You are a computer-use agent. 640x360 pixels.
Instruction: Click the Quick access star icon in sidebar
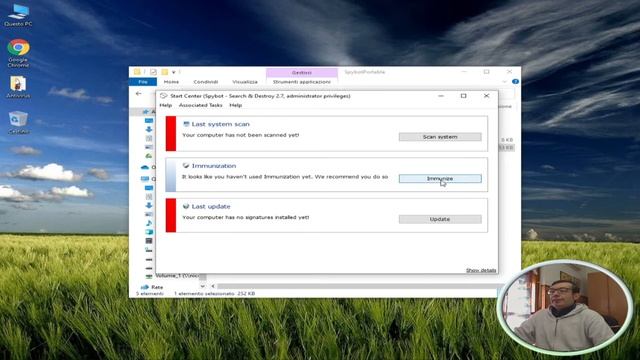[146, 111]
